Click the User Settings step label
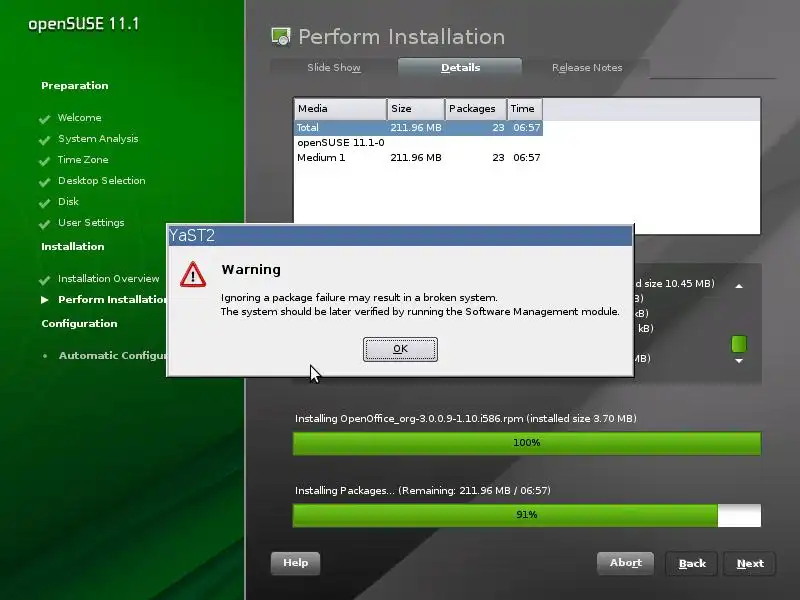 (91, 223)
